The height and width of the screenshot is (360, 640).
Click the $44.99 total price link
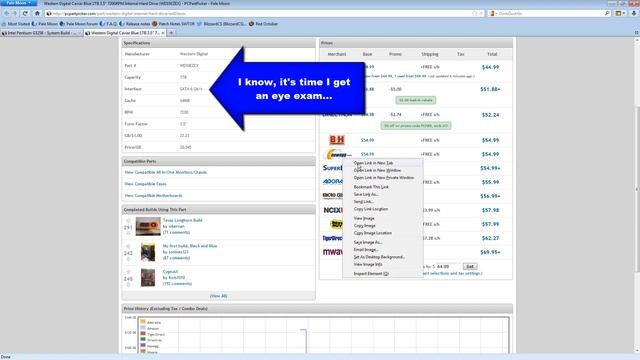coord(490,67)
